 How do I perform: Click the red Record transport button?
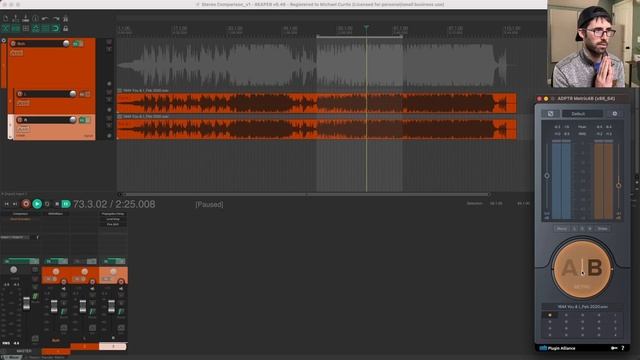tap(26, 203)
